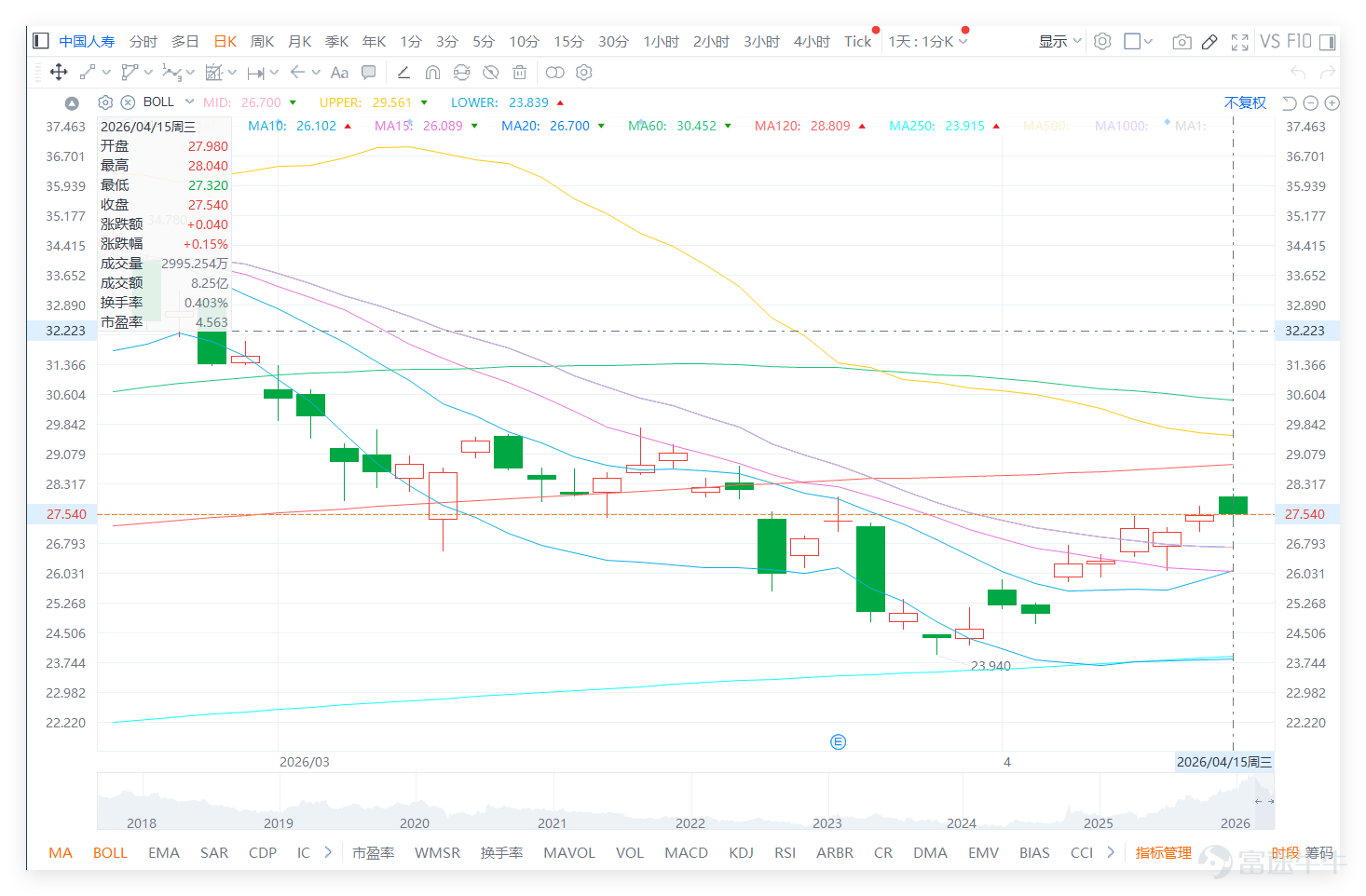Select the price range ruler tool
The image size is (1366, 896).
pos(256,72)
